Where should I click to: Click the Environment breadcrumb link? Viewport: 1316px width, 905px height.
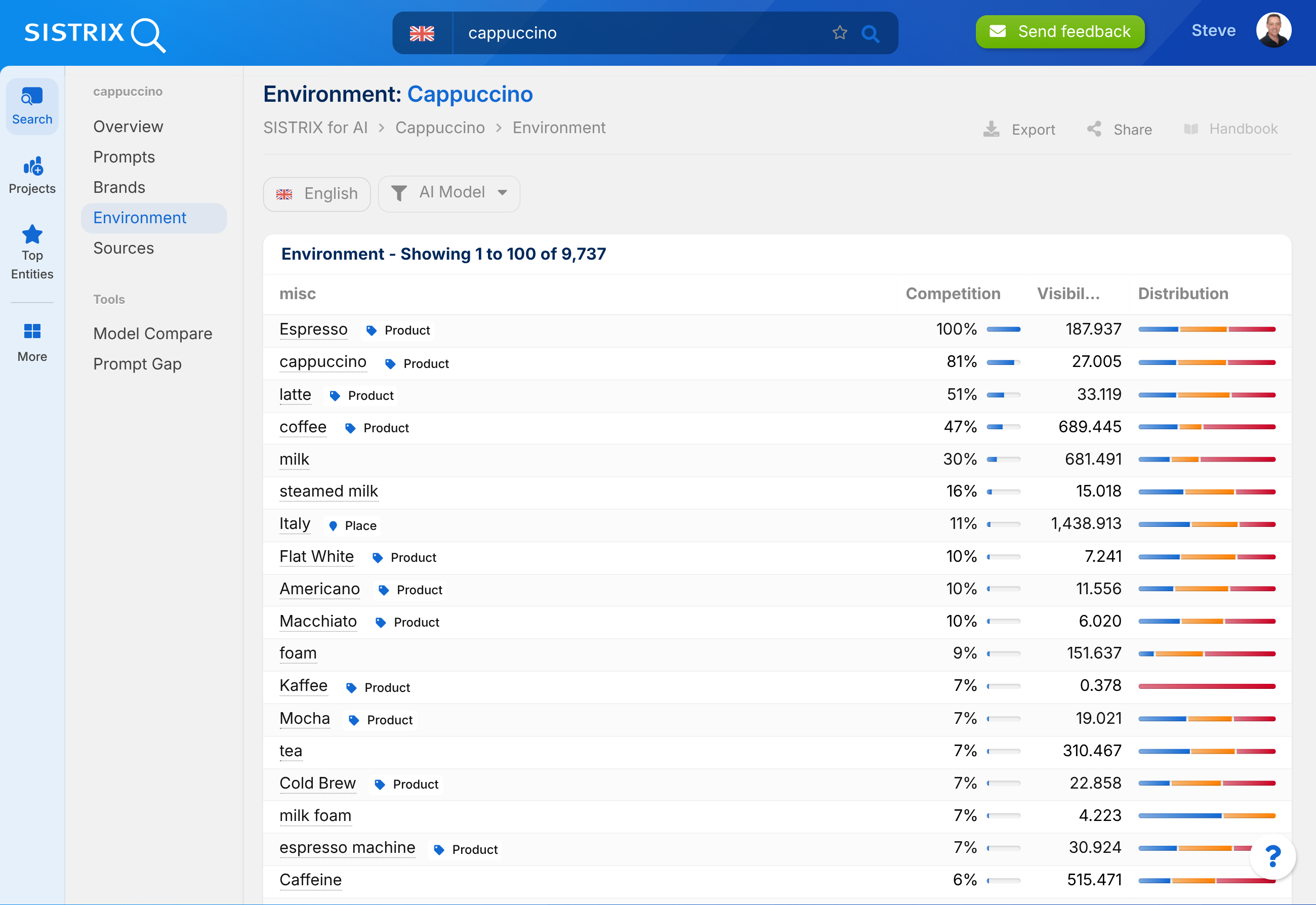click(559, 128)
